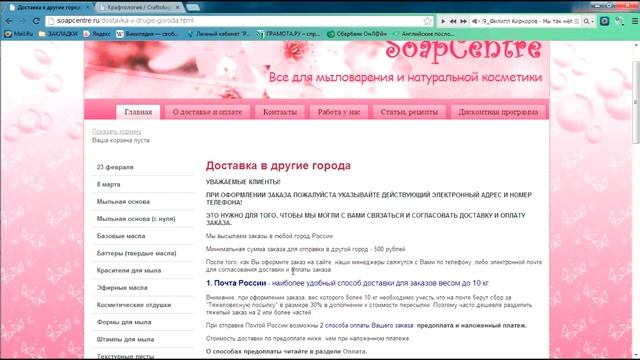Go back to the previous page

pyautogui.click(x=9, y=21)
